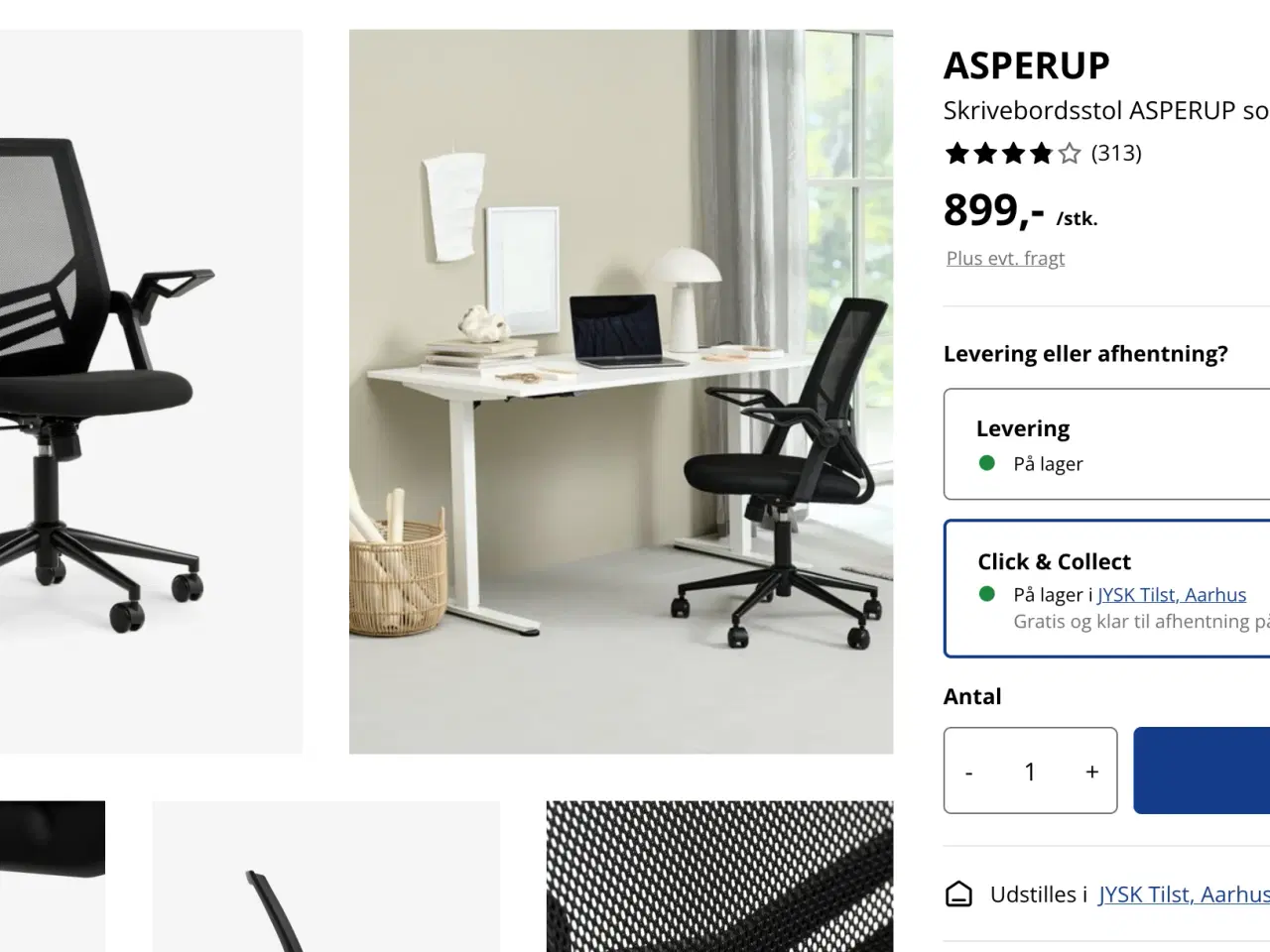Click the ASPERUP product title
Viewport: 1270px width, 952px height.
(1027, 65)
